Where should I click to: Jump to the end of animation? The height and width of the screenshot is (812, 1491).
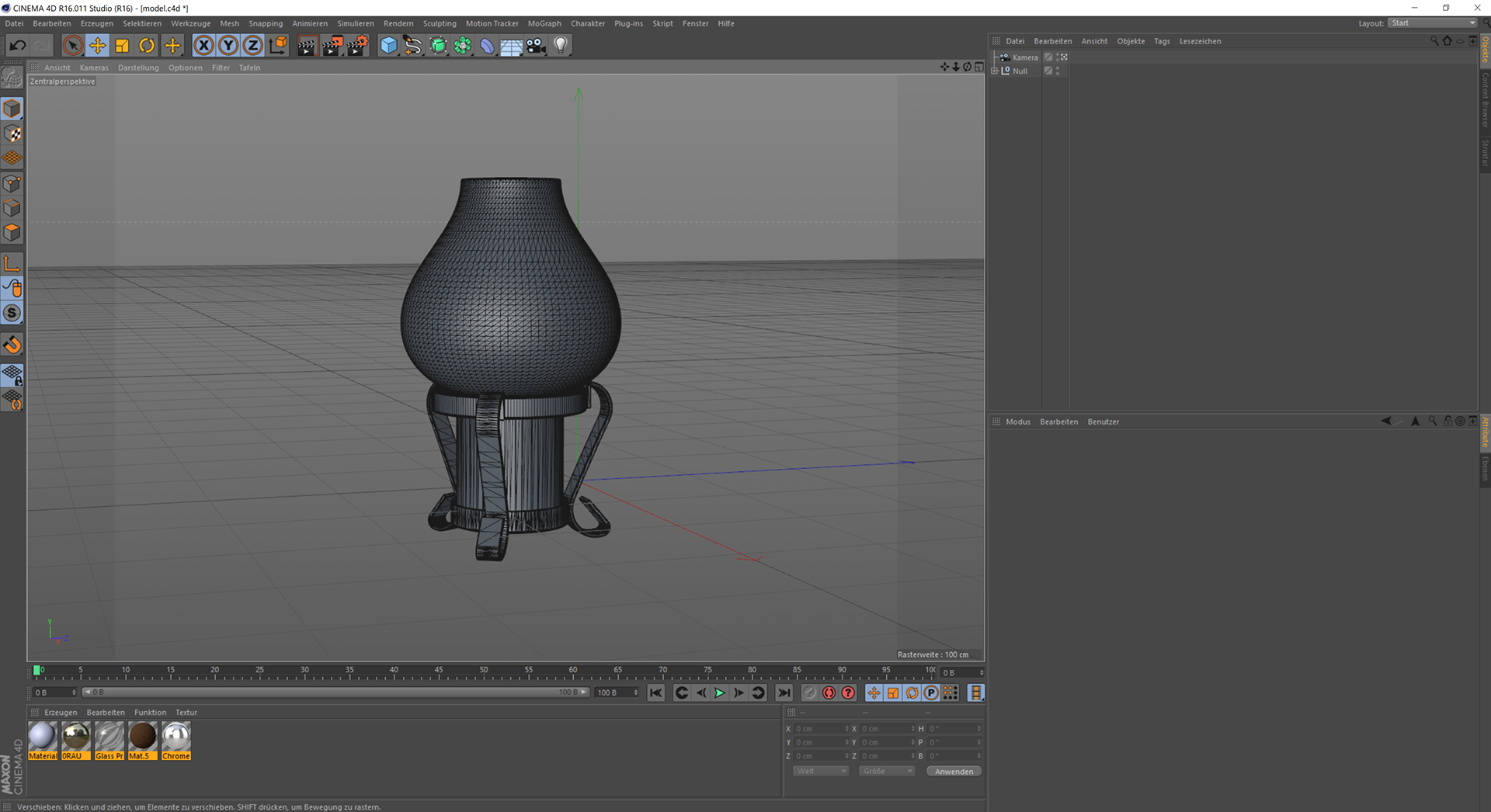click(784, 692)
